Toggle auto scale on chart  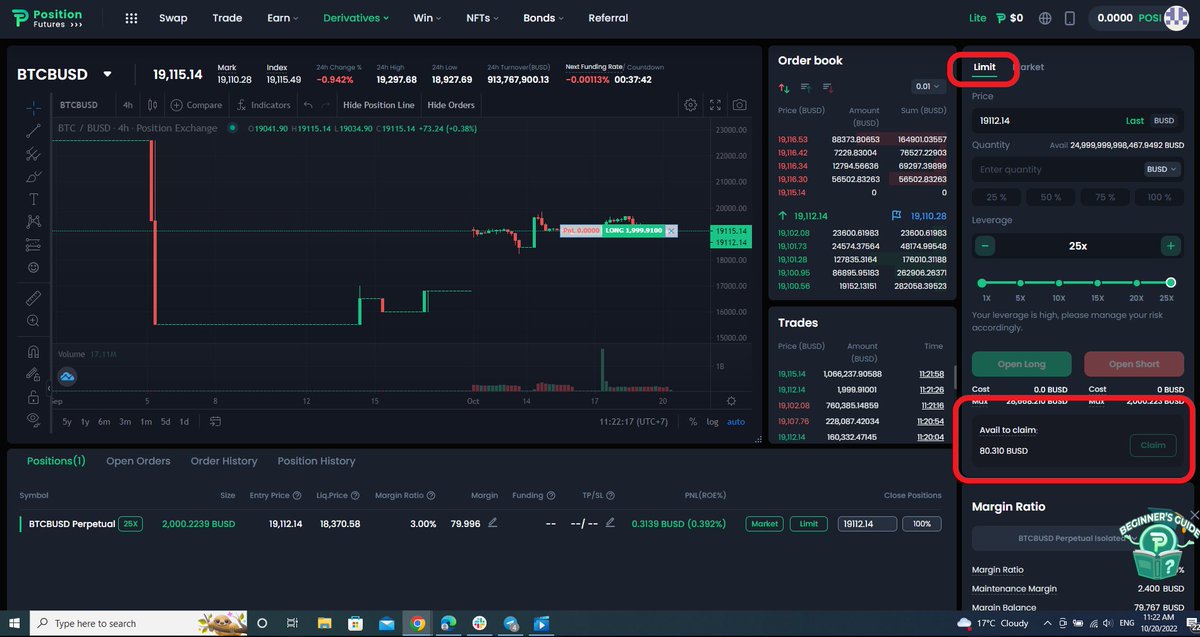click(x=736, y=421)
